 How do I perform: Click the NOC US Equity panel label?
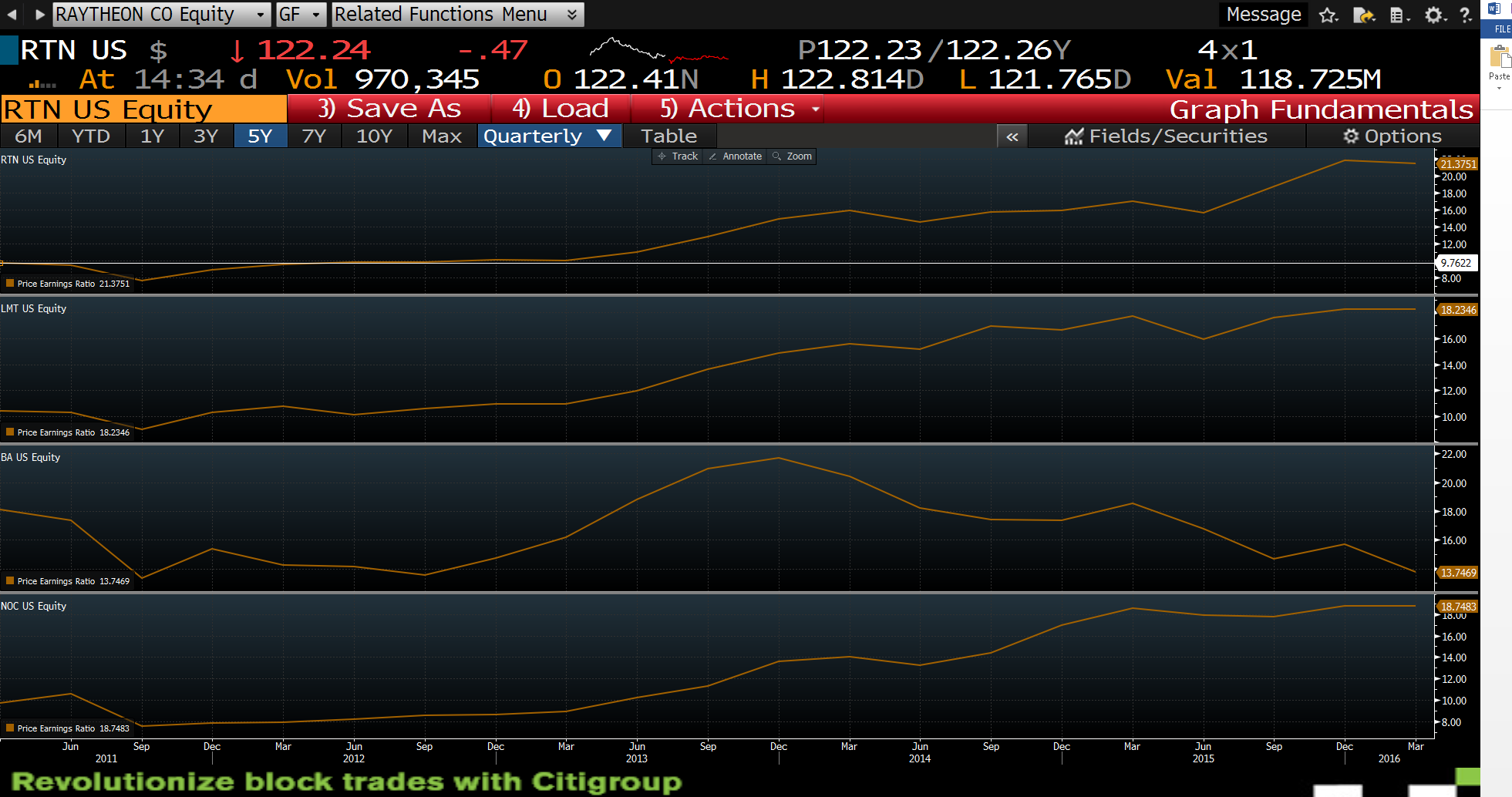33,606
